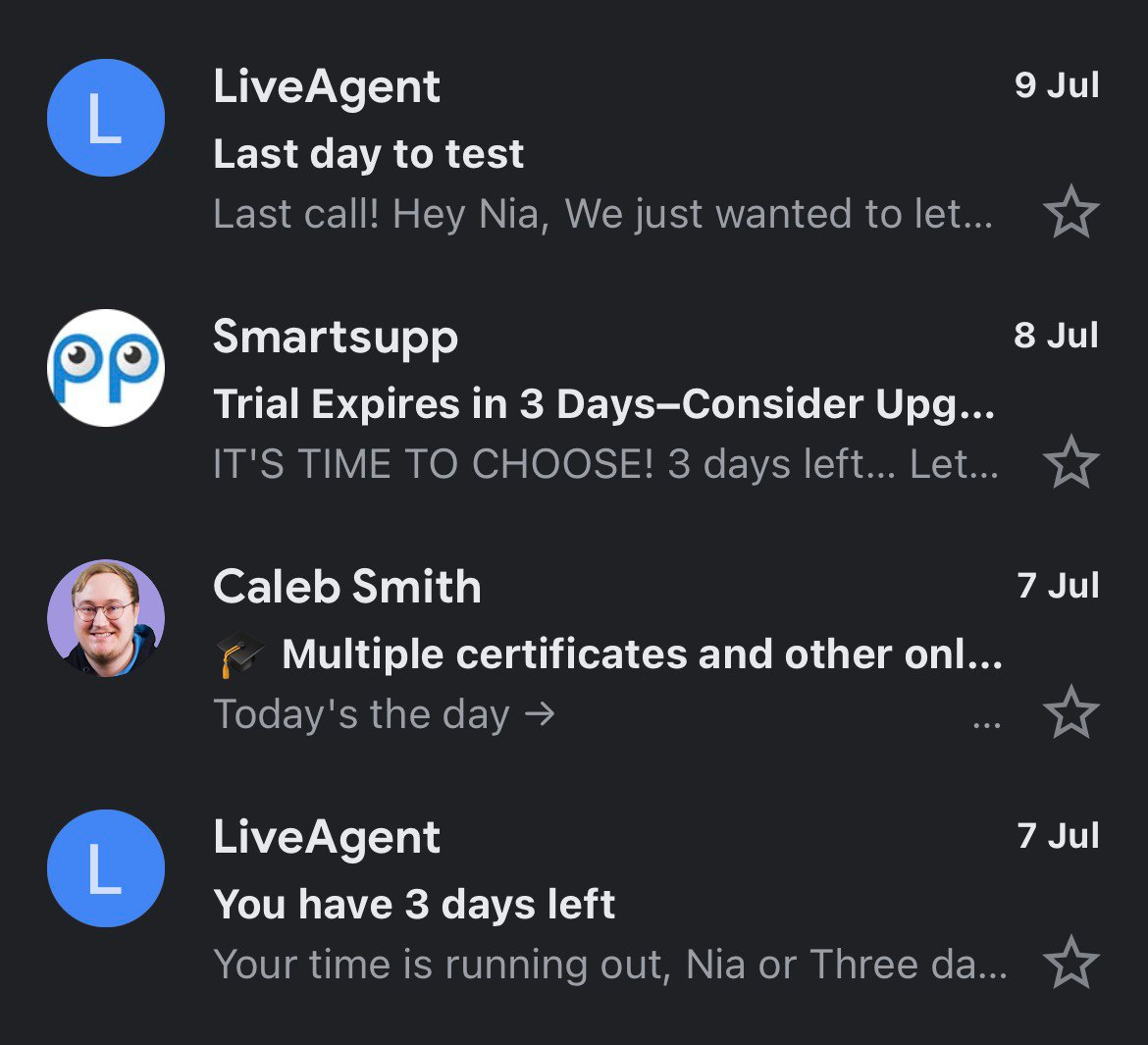
Task: Tap the Smartsupp sender logo avatar
Action: [x=106, y=368]
